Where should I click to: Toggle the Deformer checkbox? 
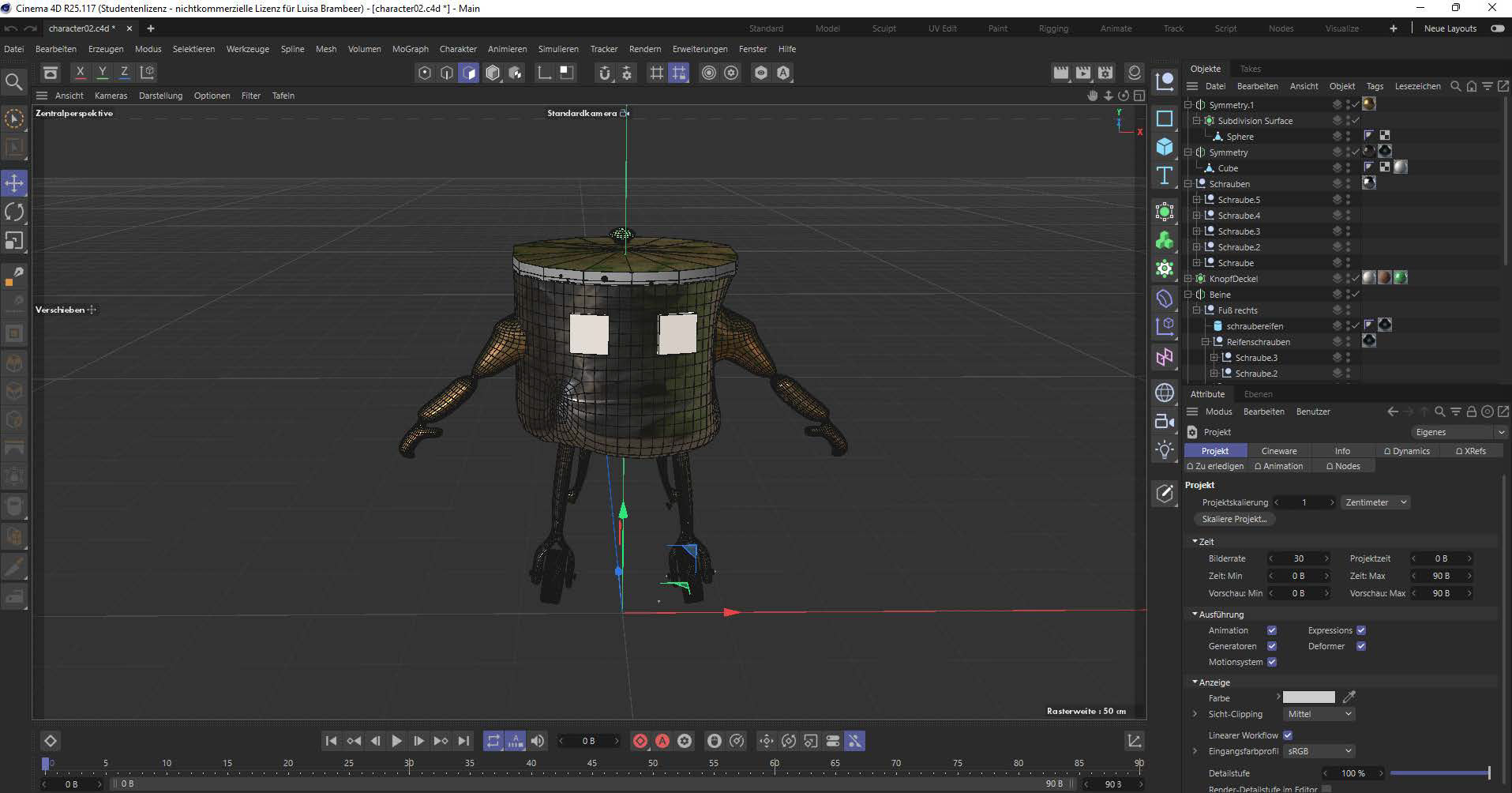coord(1361,646)
